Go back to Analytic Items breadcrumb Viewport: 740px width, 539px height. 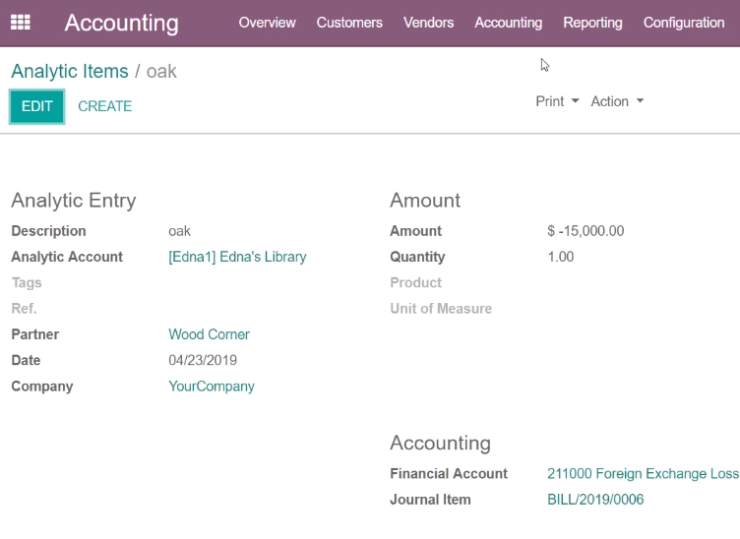click(x=69, y=71)
